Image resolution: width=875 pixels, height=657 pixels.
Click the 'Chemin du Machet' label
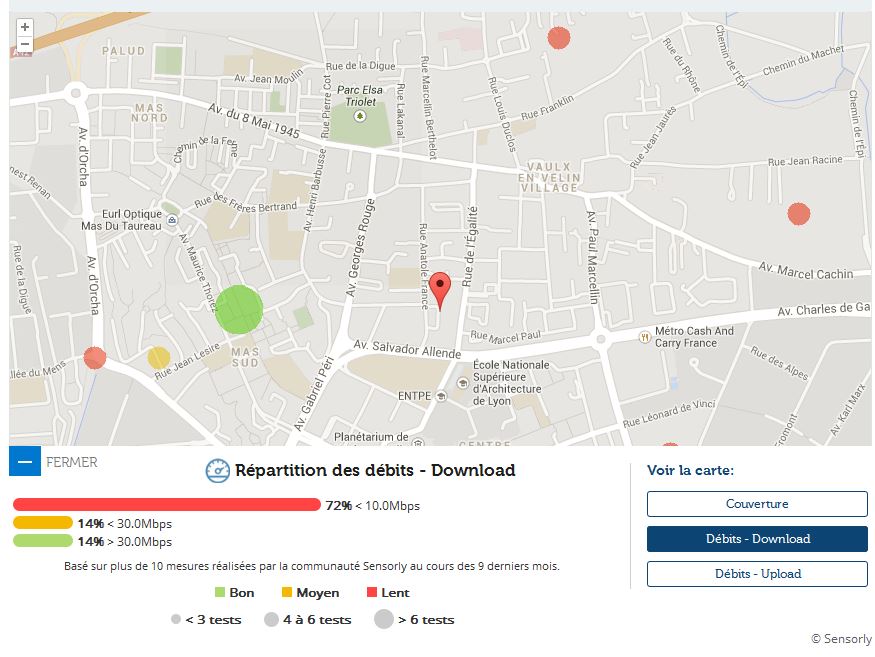(803, 60)
